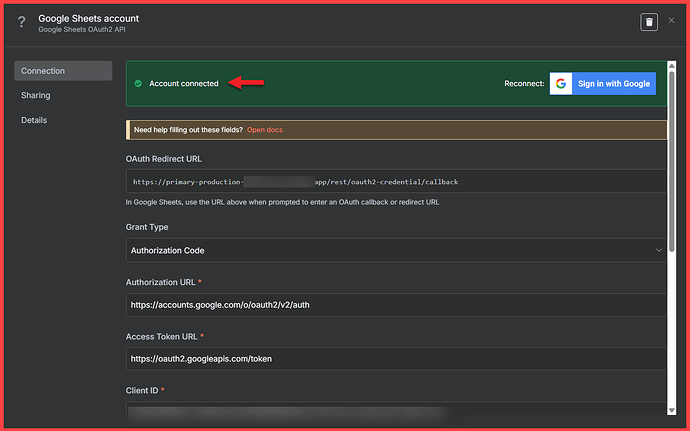Switch to the Sharing tab
690x431 pixels.
[36, 96]
